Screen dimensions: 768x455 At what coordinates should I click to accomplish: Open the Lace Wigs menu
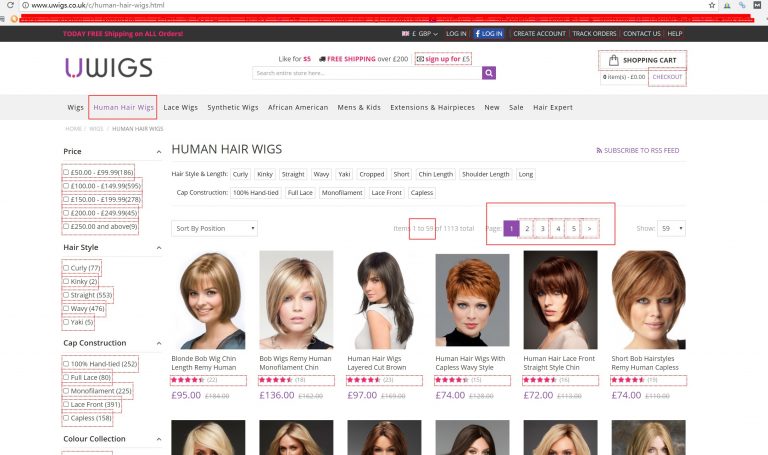(x=181, y=107)
